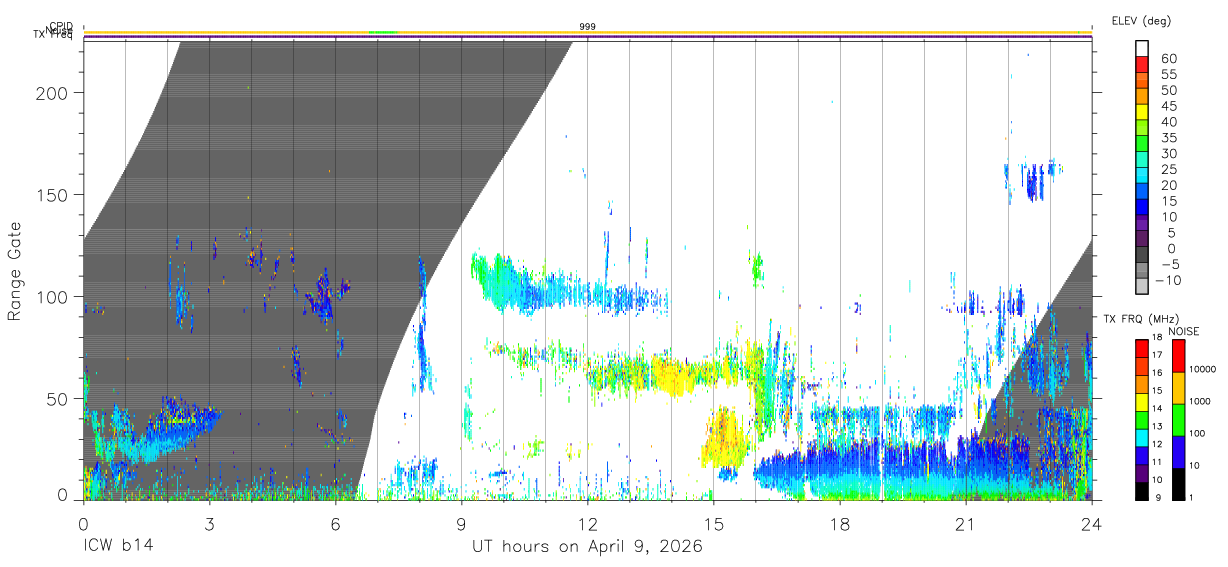Click the red top segment of TX FRQ colorbar

pyautogui.click(x=1142, y=349)
